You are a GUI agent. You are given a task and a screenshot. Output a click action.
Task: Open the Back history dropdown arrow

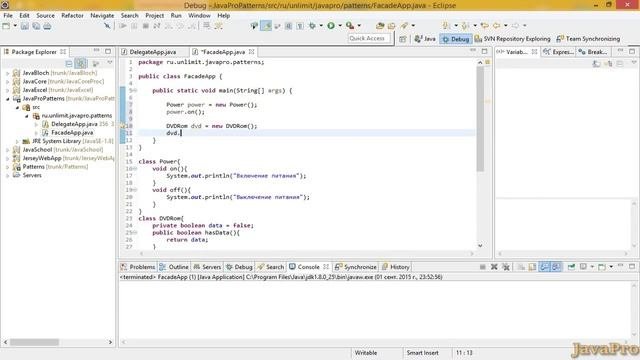click(x=506, y=26)
